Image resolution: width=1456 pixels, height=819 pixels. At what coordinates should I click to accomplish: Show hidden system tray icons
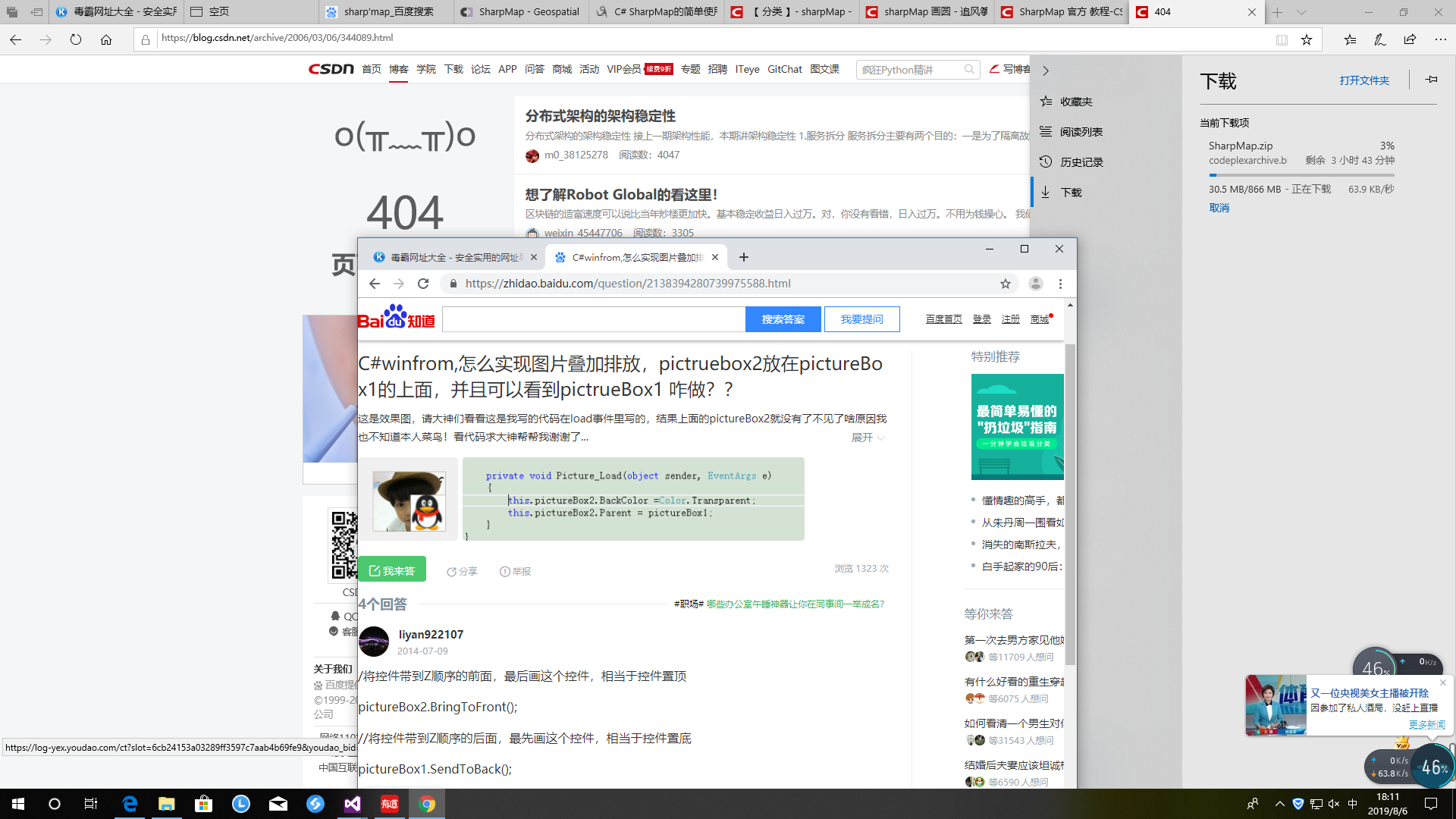pyautogui.click(x=1279, y=804)
